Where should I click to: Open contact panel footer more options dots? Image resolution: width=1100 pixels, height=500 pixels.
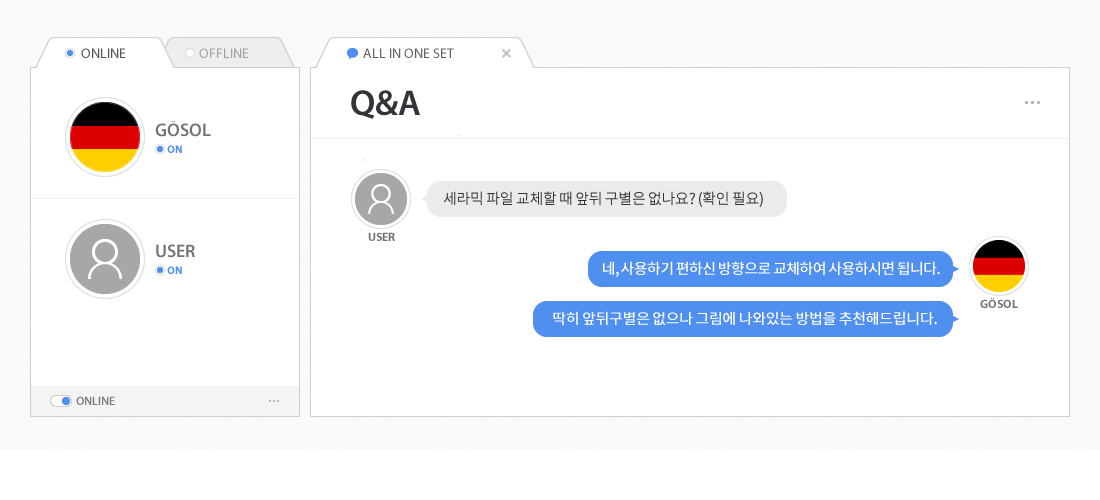point(274,401)
